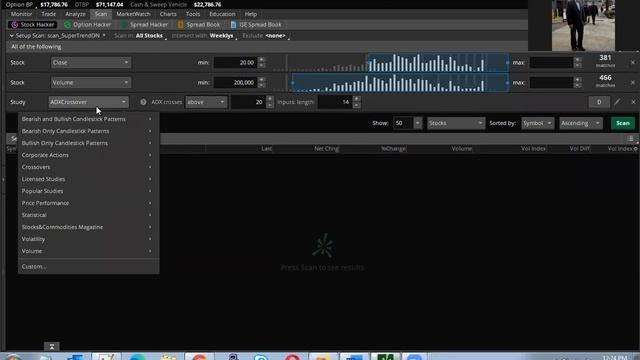Screen dimensions: 640x360
Task: Increase the Close max value stepper
Action: pos(578,60)
